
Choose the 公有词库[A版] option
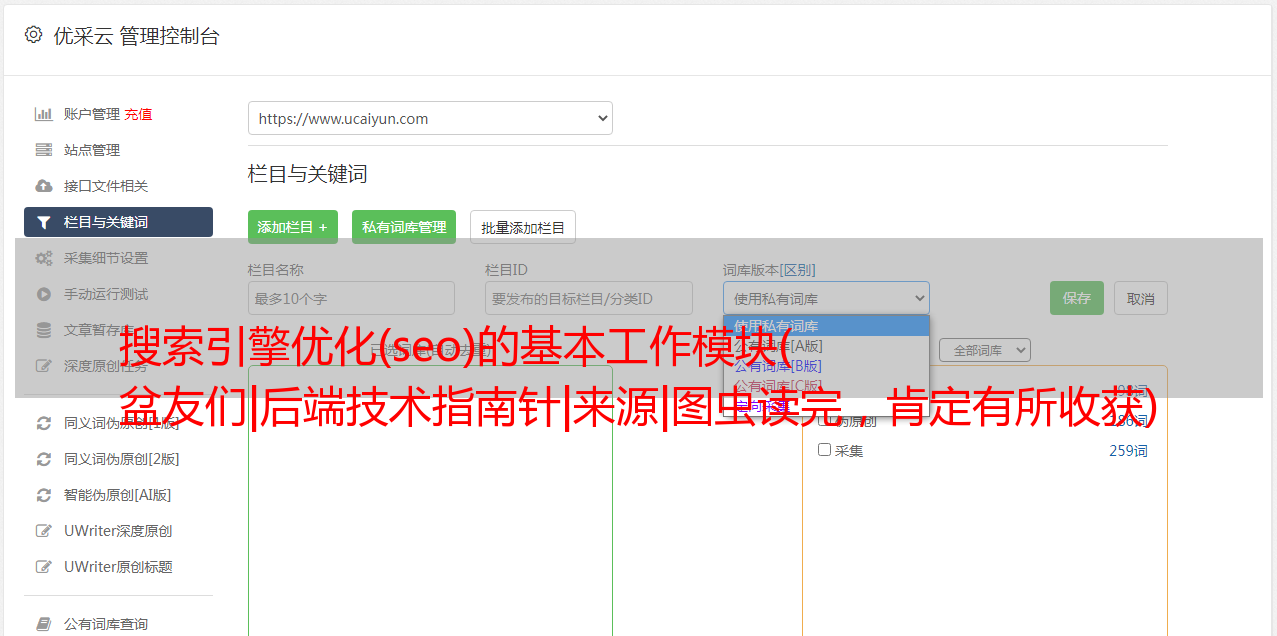[x=826, y=346]
